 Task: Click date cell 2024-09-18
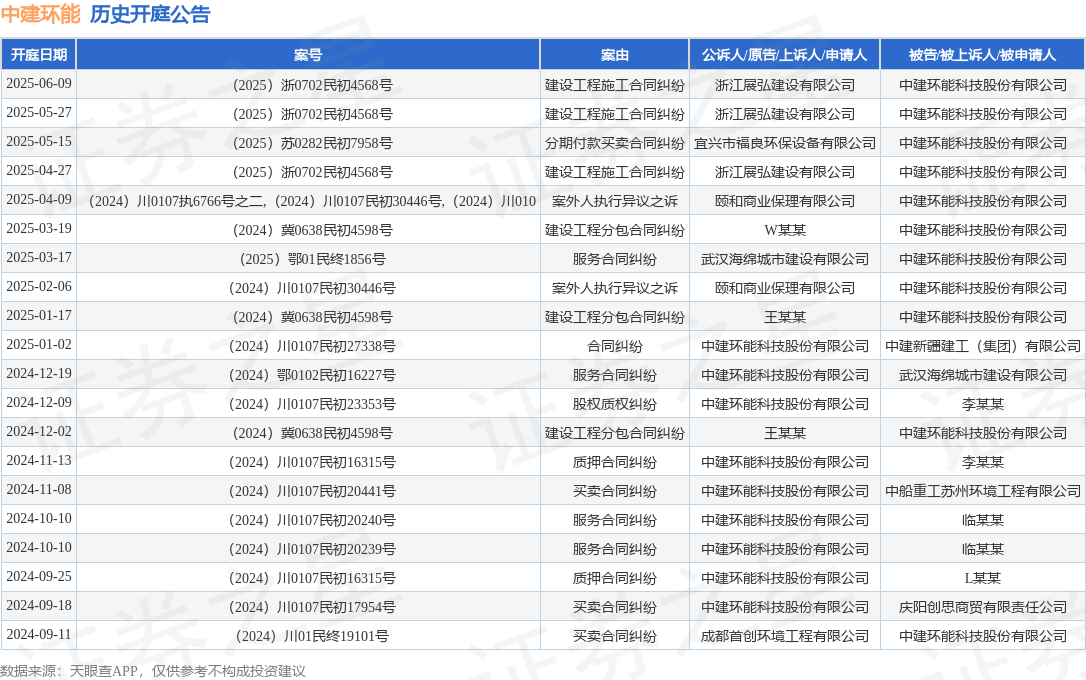click(39, 606)
